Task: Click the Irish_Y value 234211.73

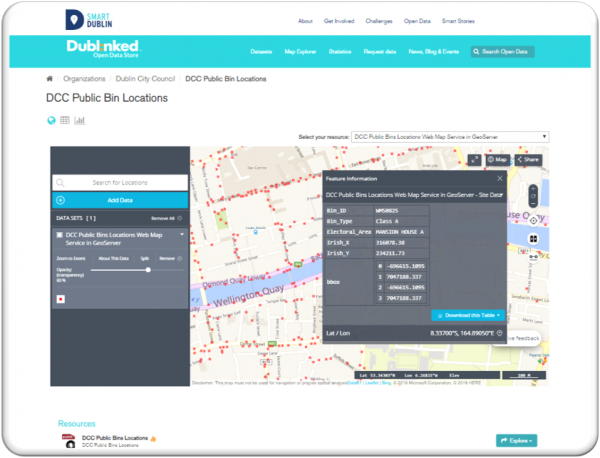Action: point(401,253)
